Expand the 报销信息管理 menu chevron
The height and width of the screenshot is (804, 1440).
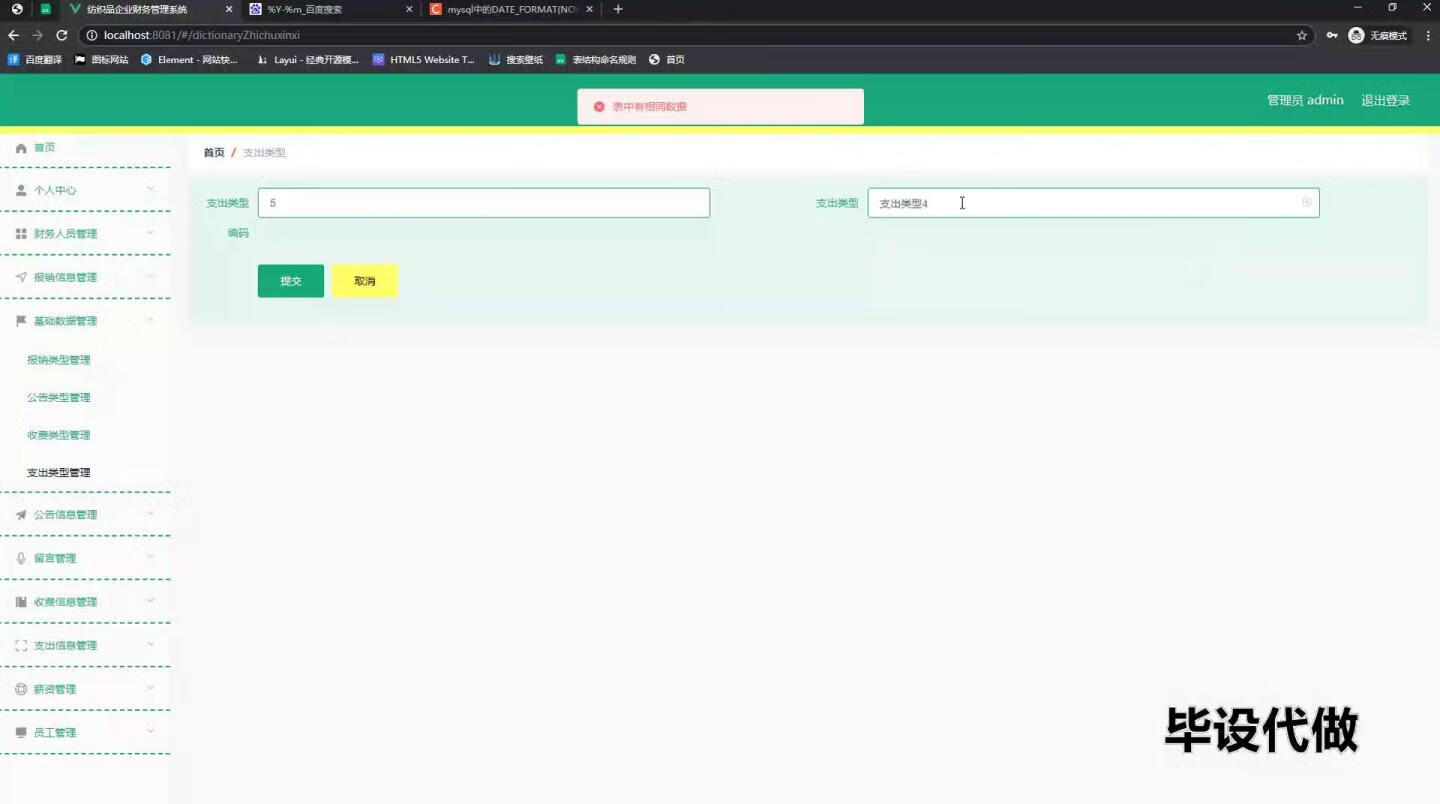pos(150,276)
